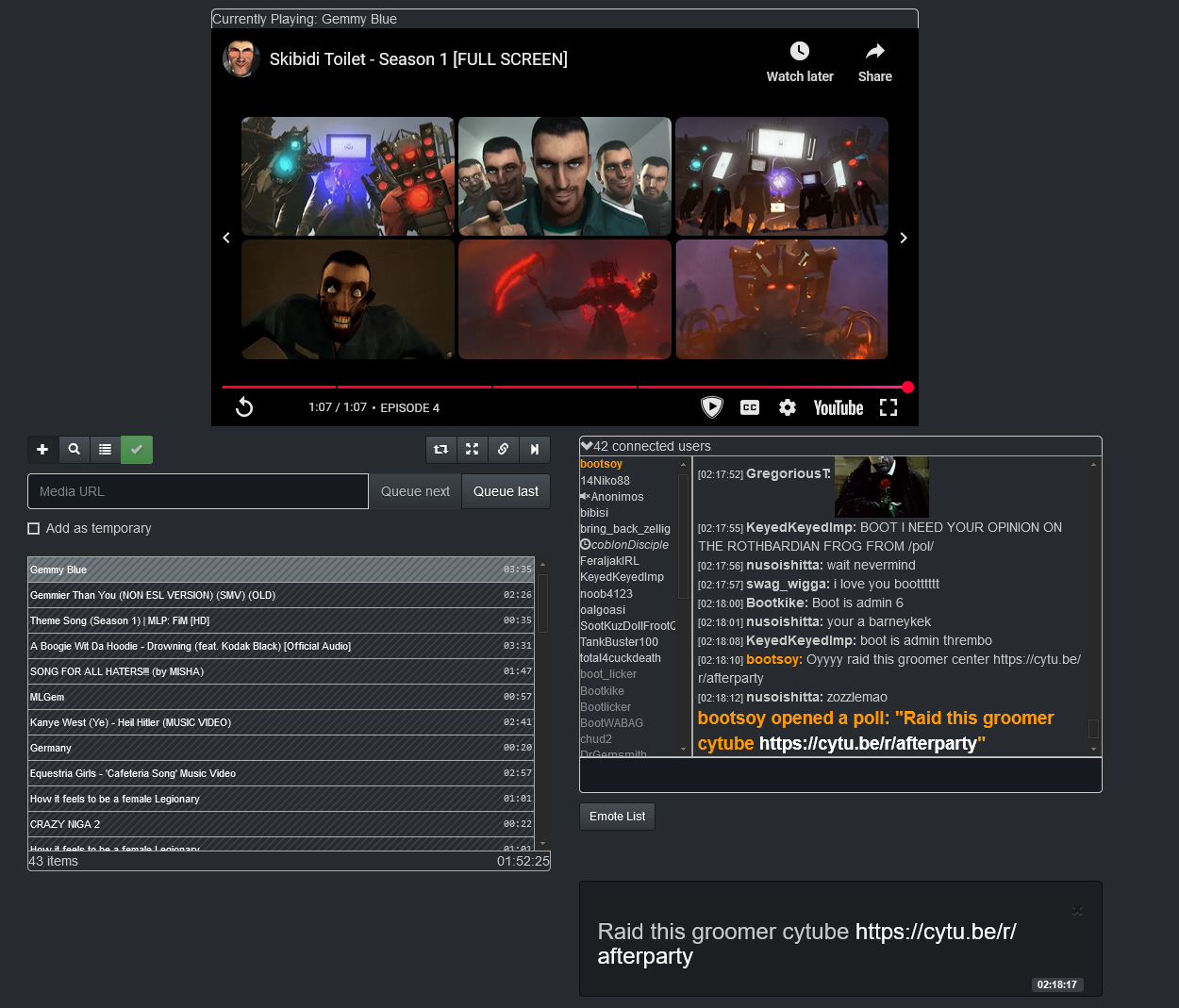Open the playlist search magnifier

(75, 450)
